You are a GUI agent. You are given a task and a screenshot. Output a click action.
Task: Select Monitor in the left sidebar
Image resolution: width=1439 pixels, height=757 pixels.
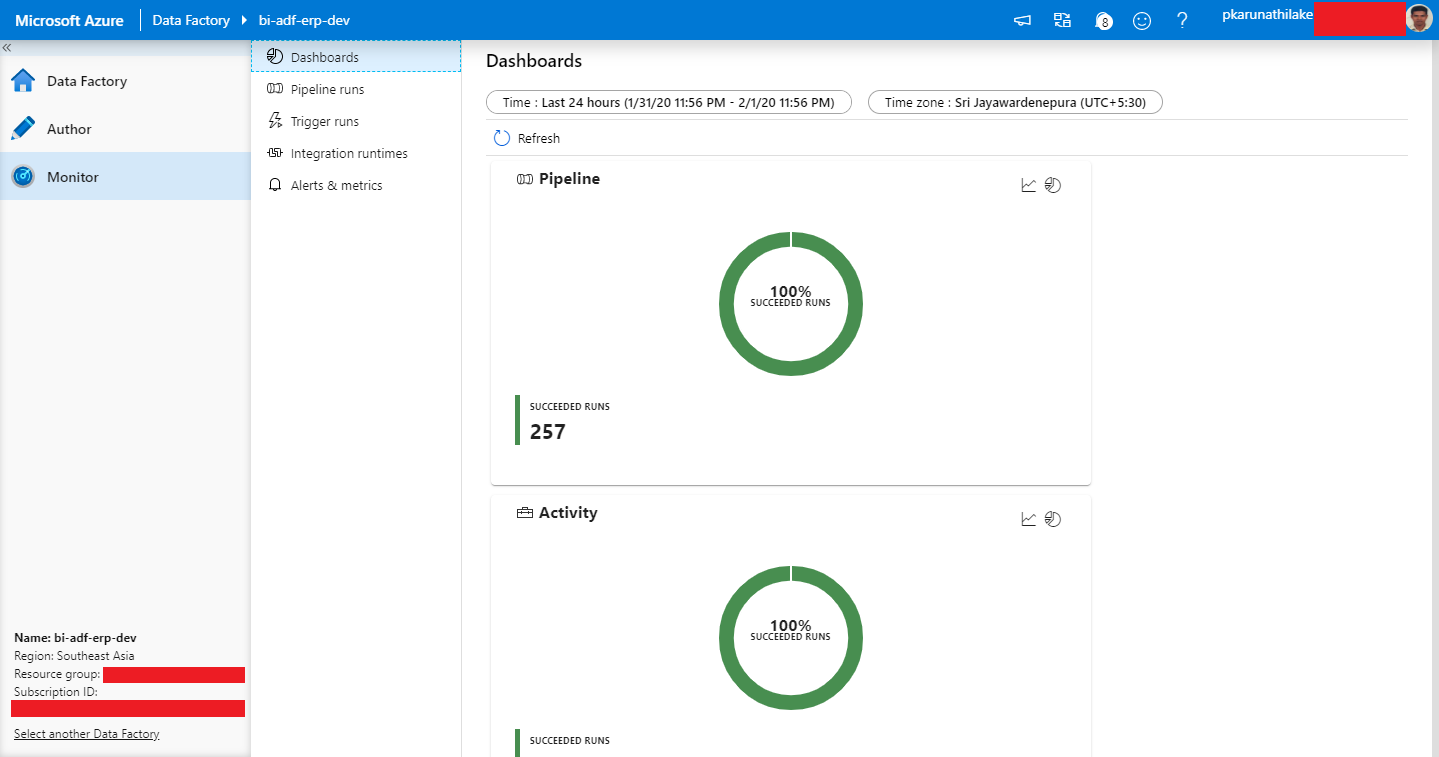pos(74,176)
